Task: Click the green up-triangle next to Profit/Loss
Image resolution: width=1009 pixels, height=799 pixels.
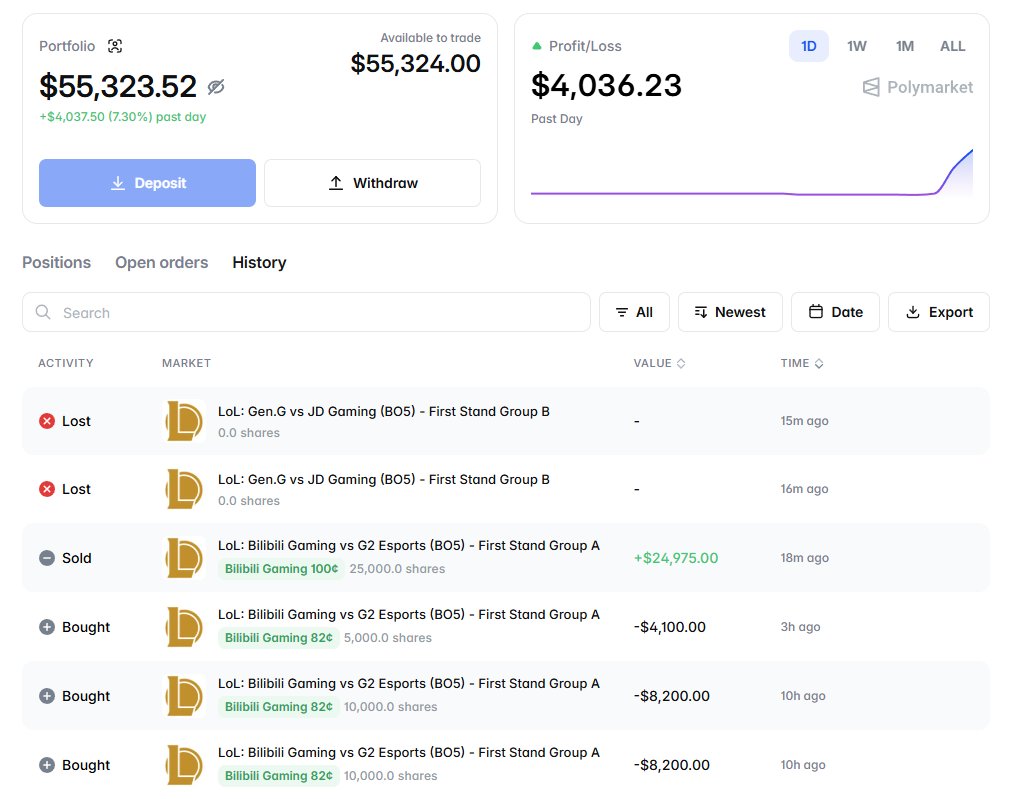Action: (537, 46)
